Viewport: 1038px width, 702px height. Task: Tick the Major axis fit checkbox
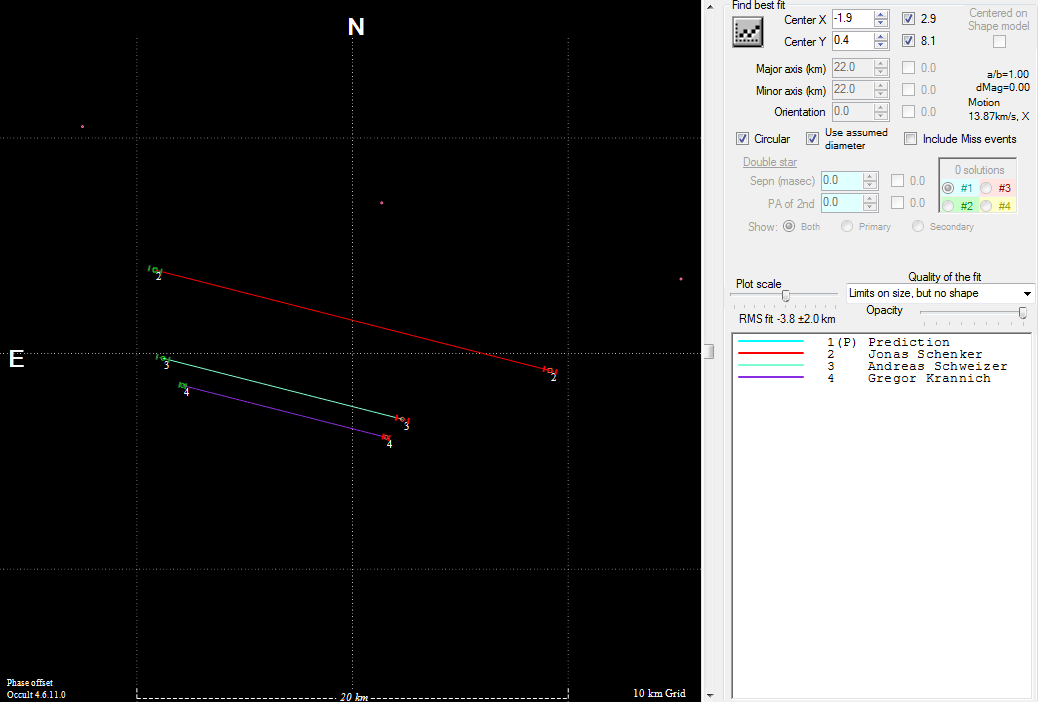[x=908, y=68]
